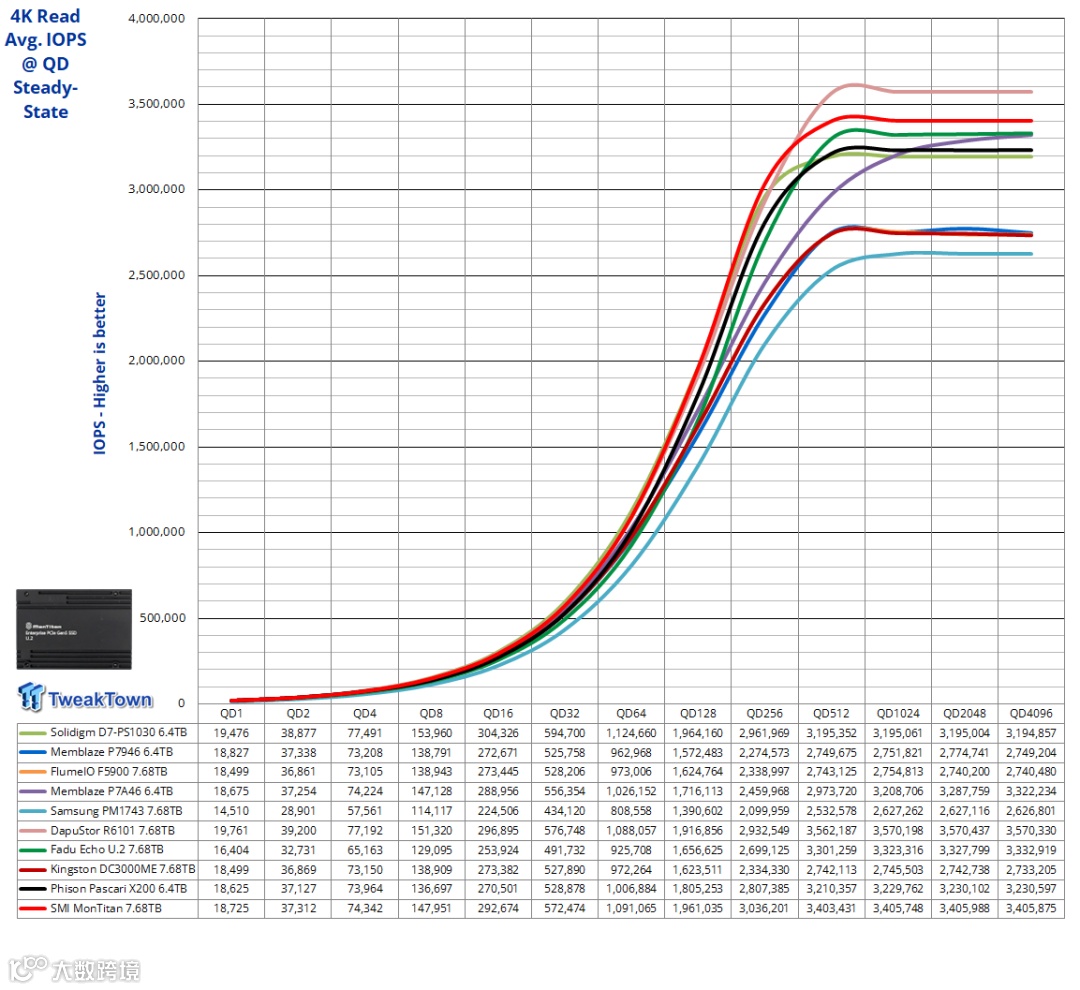Click Samsung QD4096 value 2,626,801
This screenshot has height=990, width=1080.
[x=1031, y=811]
